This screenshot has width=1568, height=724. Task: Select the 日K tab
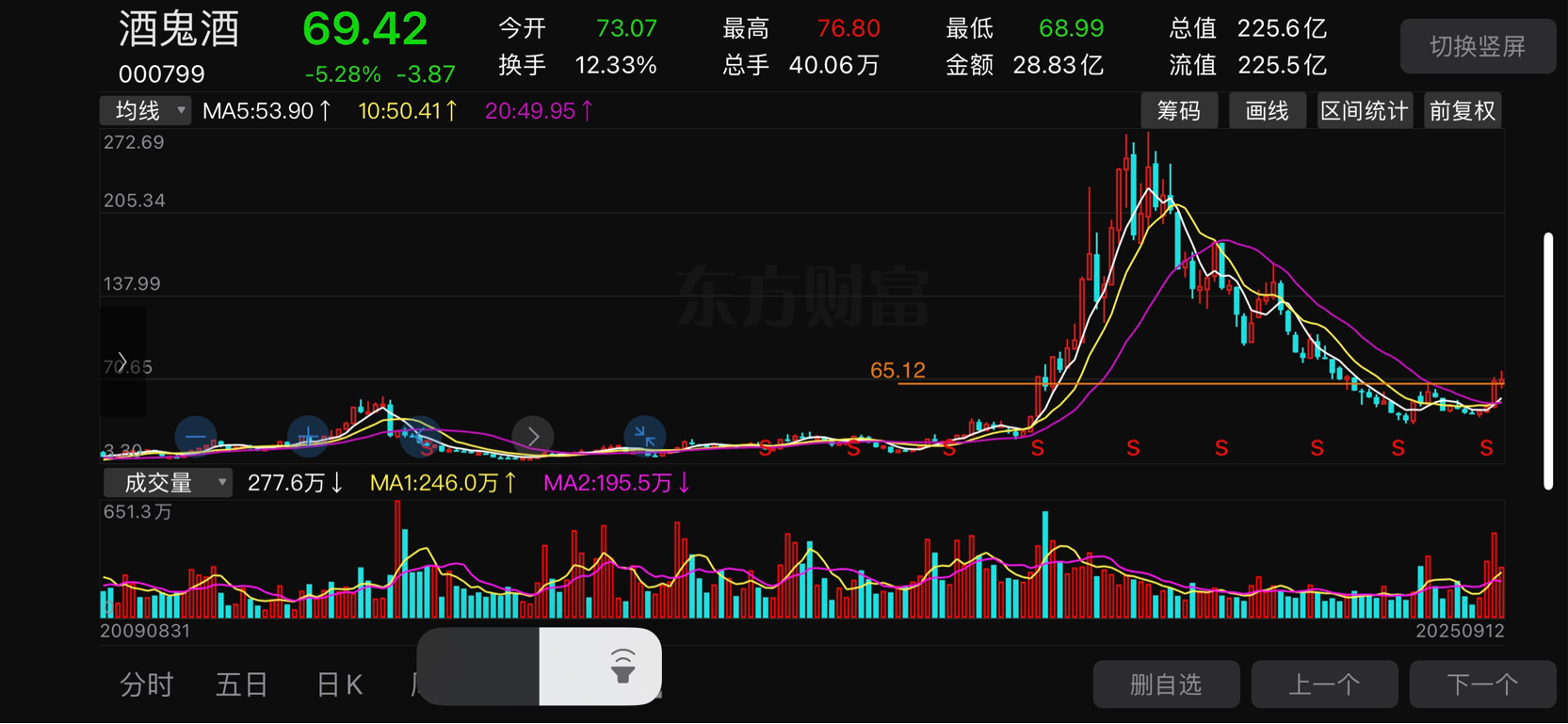pos(339,684)
